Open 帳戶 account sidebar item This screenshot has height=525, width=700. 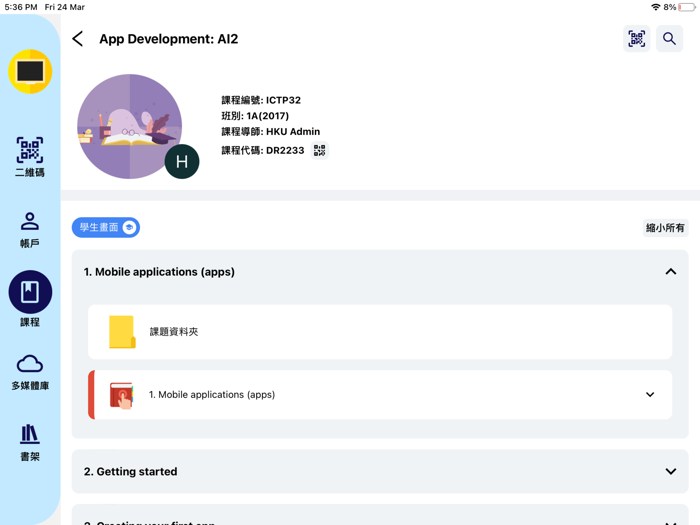[x=30, y=230]
